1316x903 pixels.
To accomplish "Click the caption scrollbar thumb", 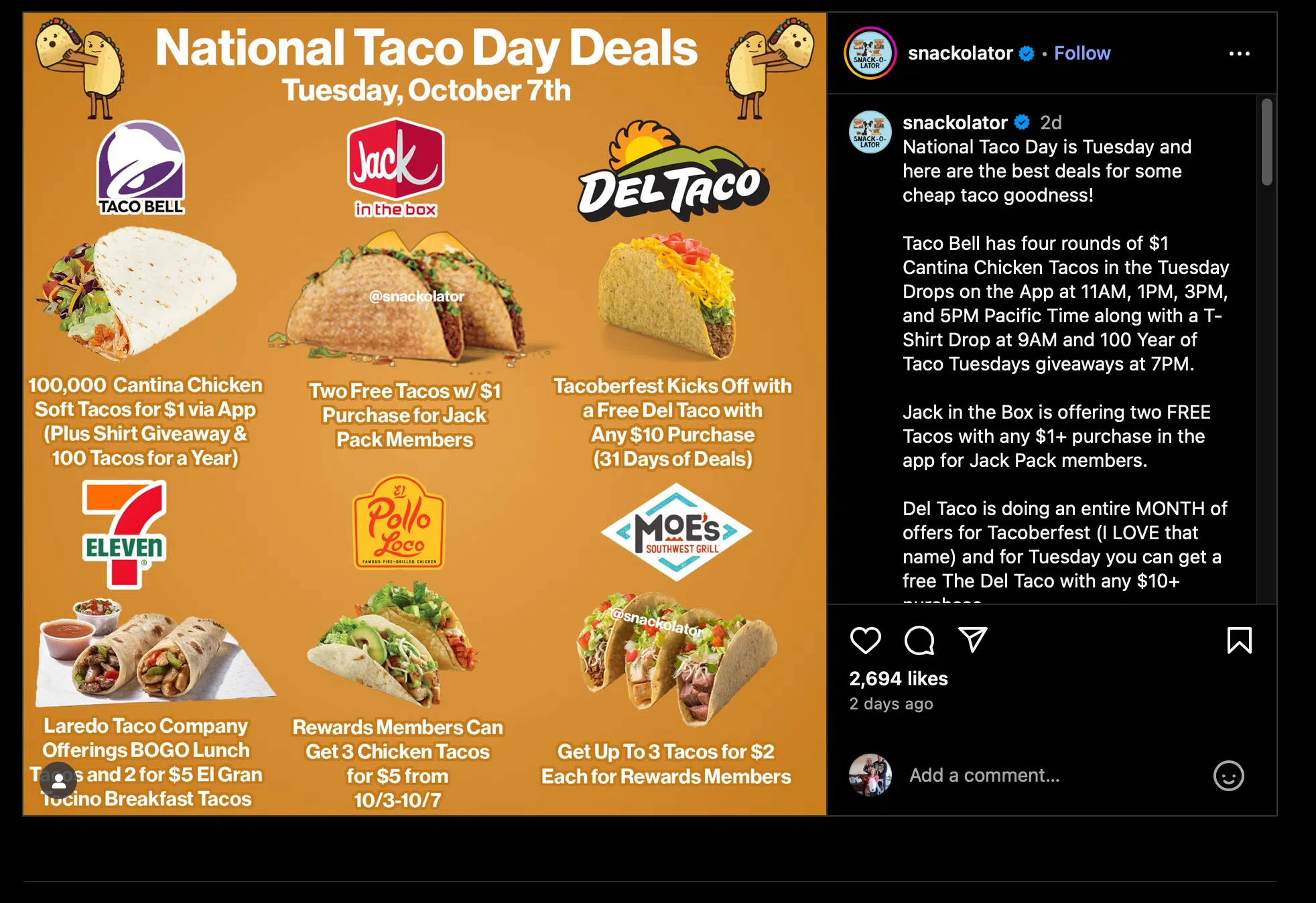I will [1266, 142].
